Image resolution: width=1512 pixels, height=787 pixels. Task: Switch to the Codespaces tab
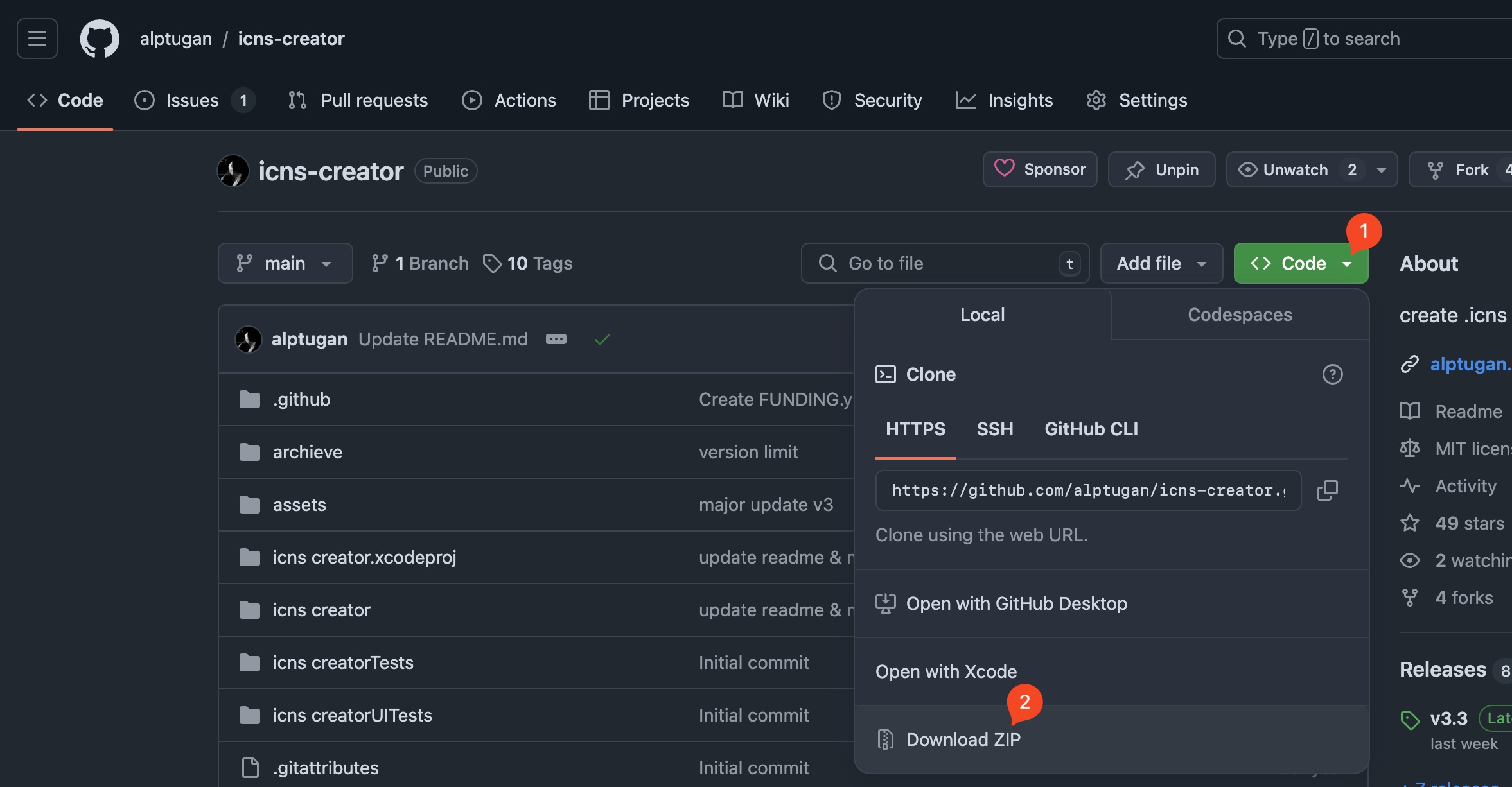pyautogui.click(x=1240, y=315)
